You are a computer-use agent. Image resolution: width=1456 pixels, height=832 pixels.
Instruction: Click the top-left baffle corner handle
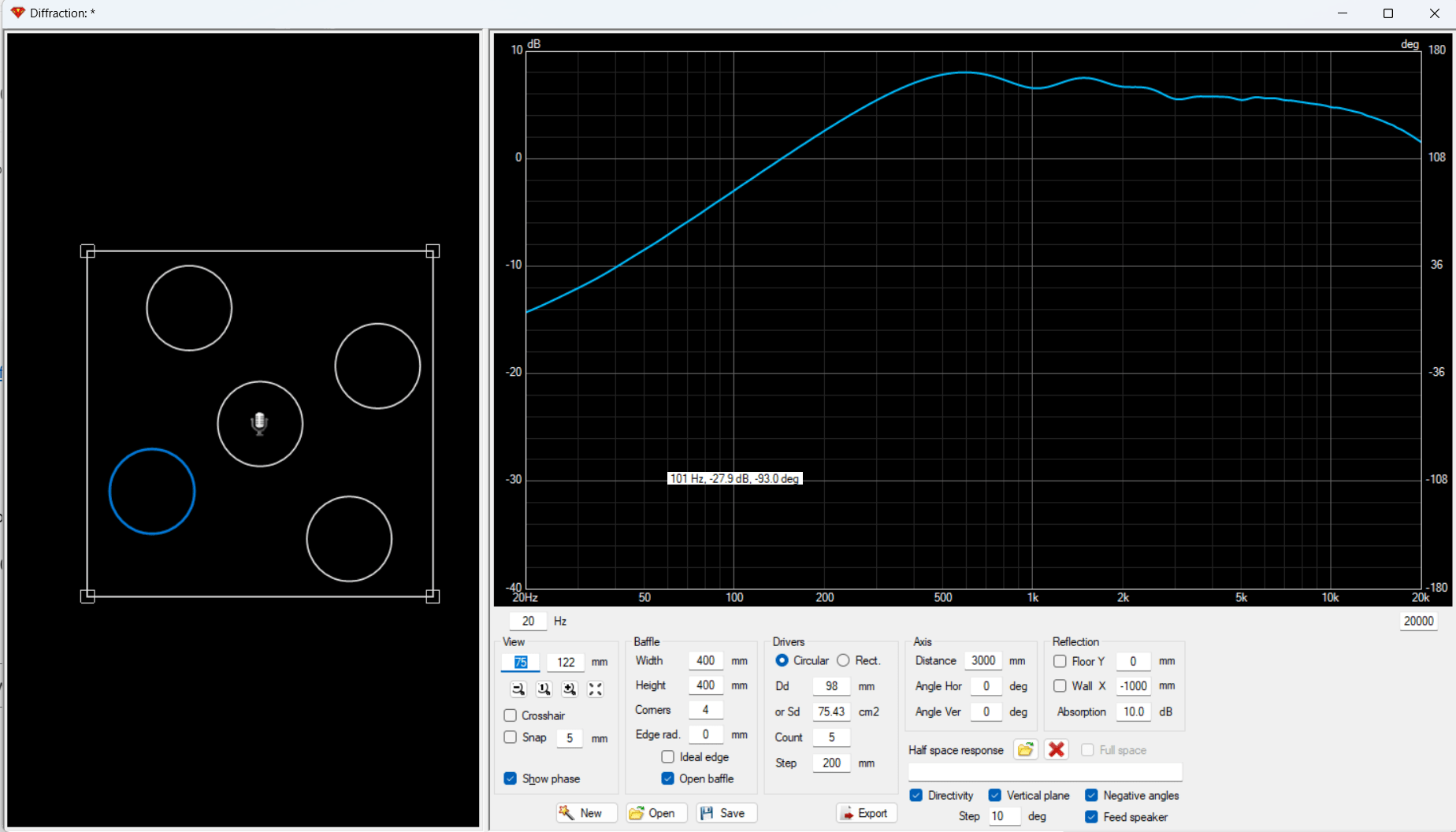coord(87,251)
